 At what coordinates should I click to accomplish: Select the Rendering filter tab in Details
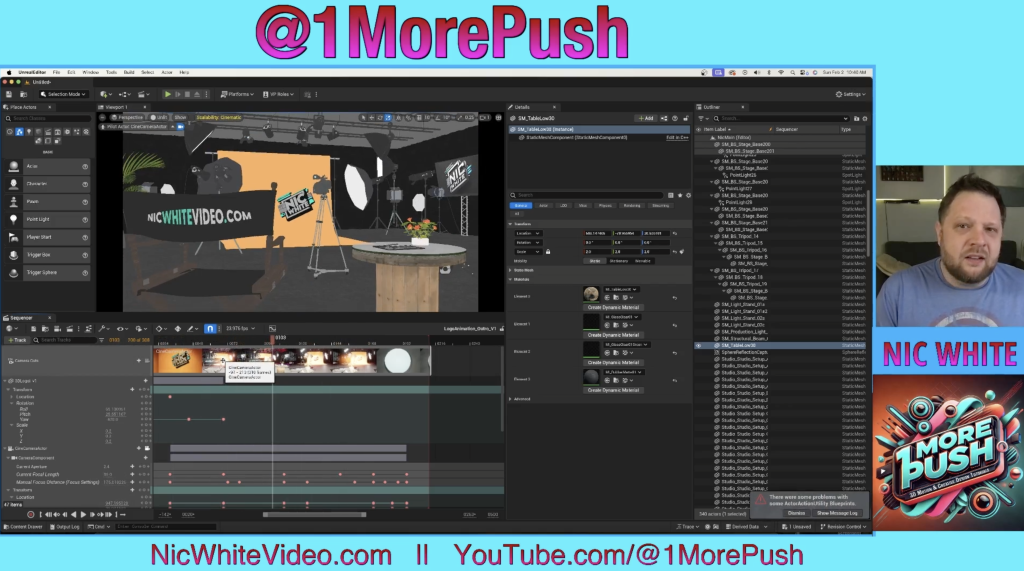[x=632, y=205]
